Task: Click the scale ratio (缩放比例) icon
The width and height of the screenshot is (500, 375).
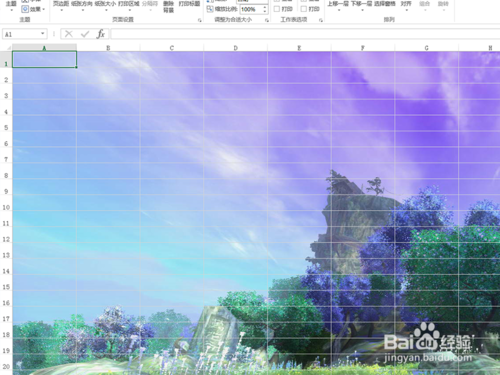Action: 210,9
